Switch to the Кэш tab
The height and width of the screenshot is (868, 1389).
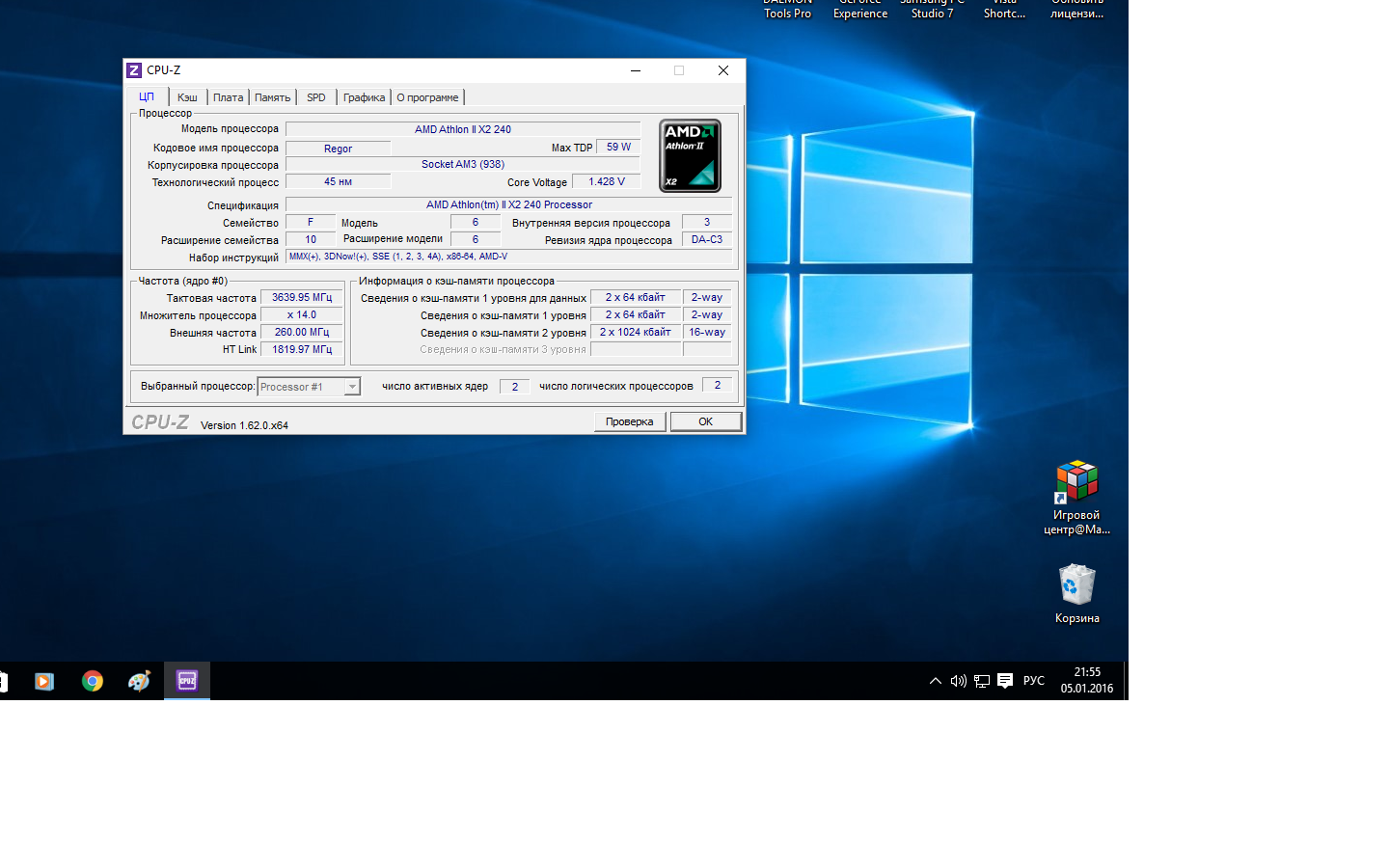pyautogui.click(x=187, y=97)
